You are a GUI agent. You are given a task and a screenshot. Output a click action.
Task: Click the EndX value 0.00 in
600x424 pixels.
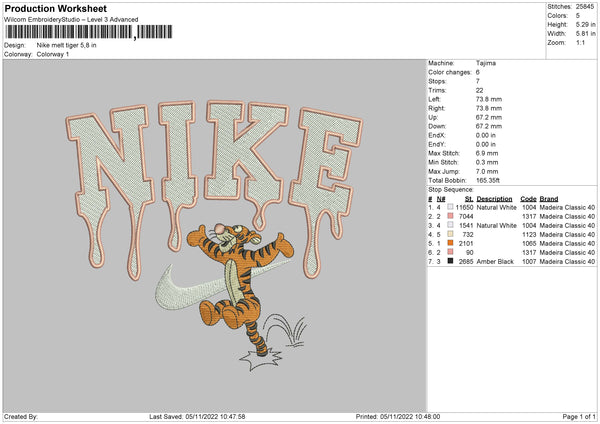tap(486, 135)
